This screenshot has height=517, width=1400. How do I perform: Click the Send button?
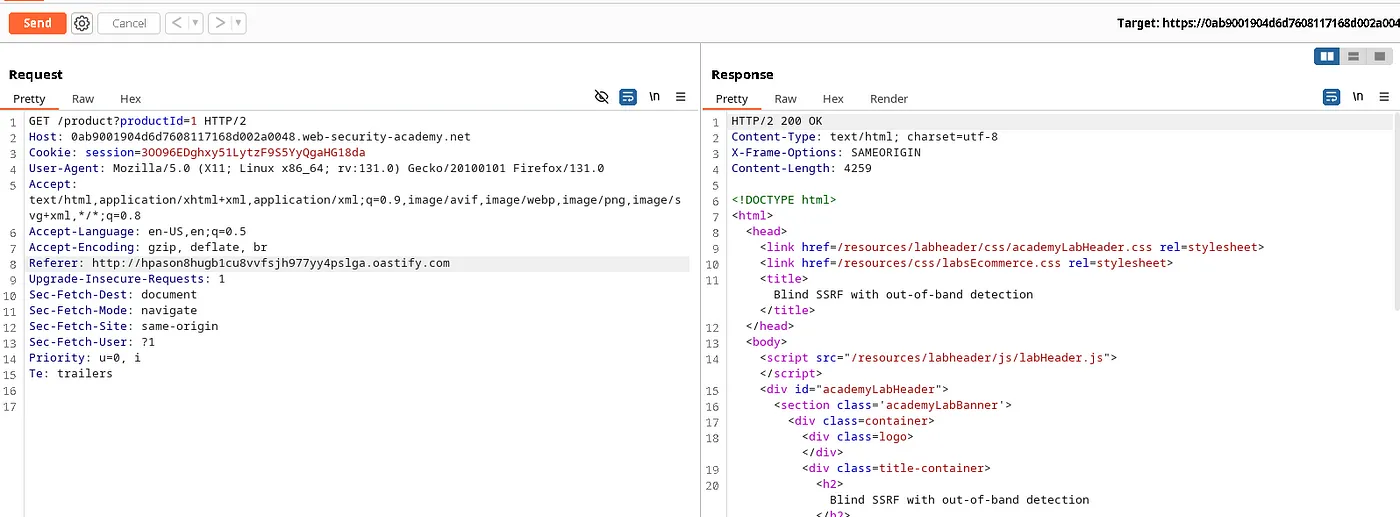coord(37,23)
